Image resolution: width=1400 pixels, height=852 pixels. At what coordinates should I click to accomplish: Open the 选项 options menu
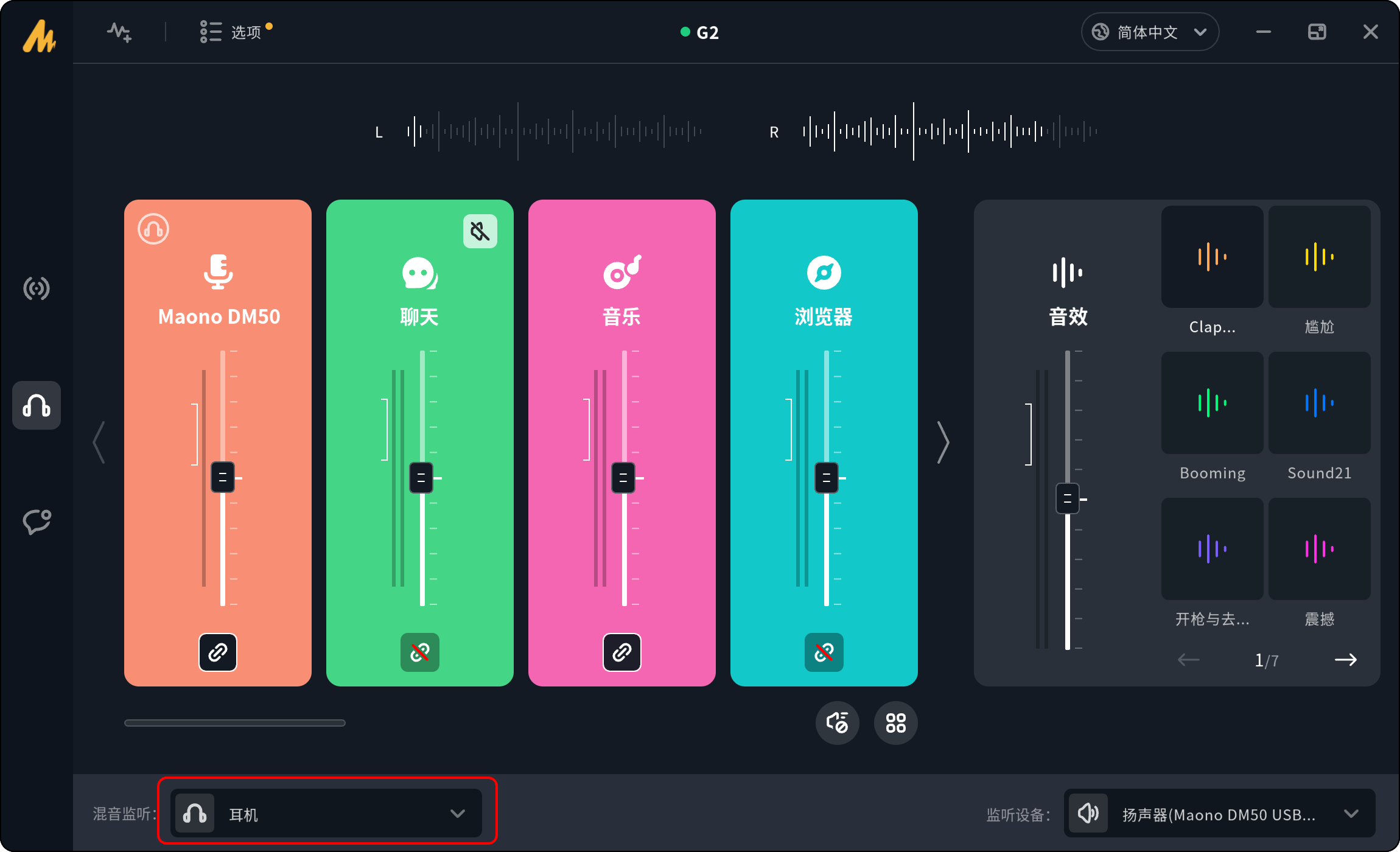(234, 32)
